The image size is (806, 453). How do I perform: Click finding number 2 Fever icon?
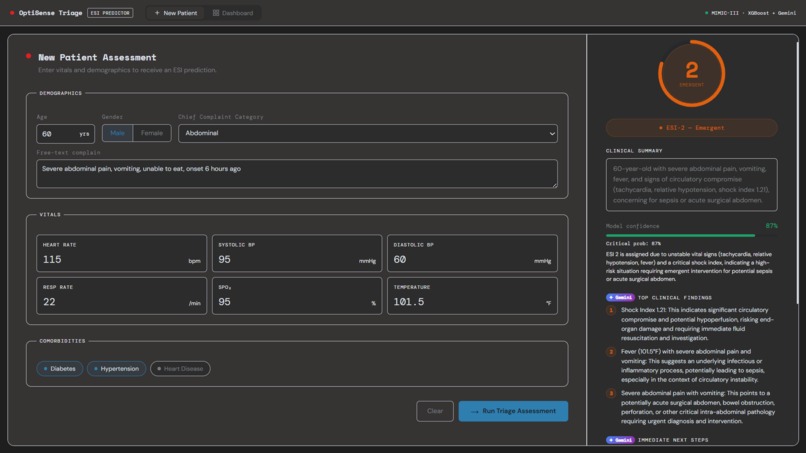pyautogui.click(x=611, y=352)
